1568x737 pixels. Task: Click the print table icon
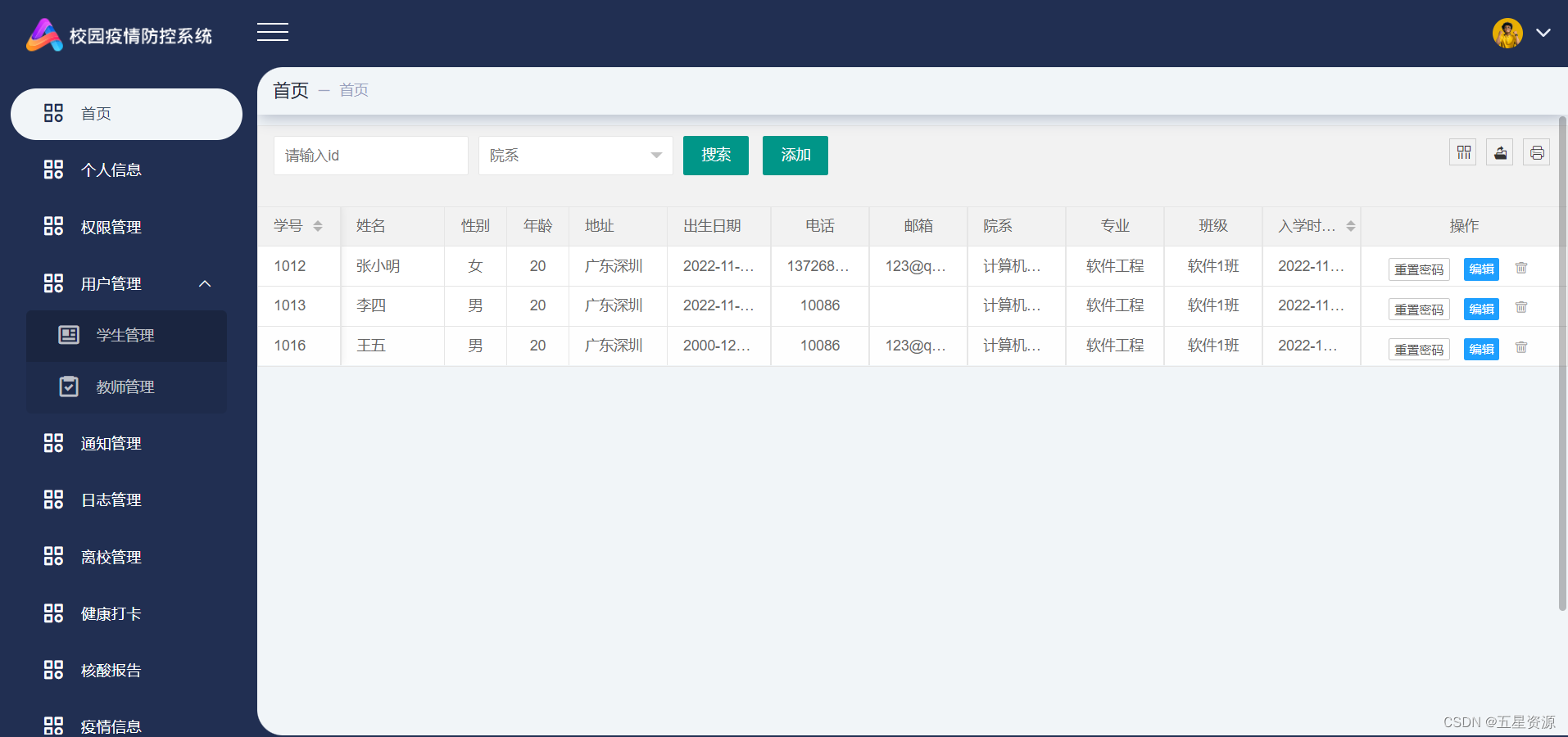(x=1537, y=152)
